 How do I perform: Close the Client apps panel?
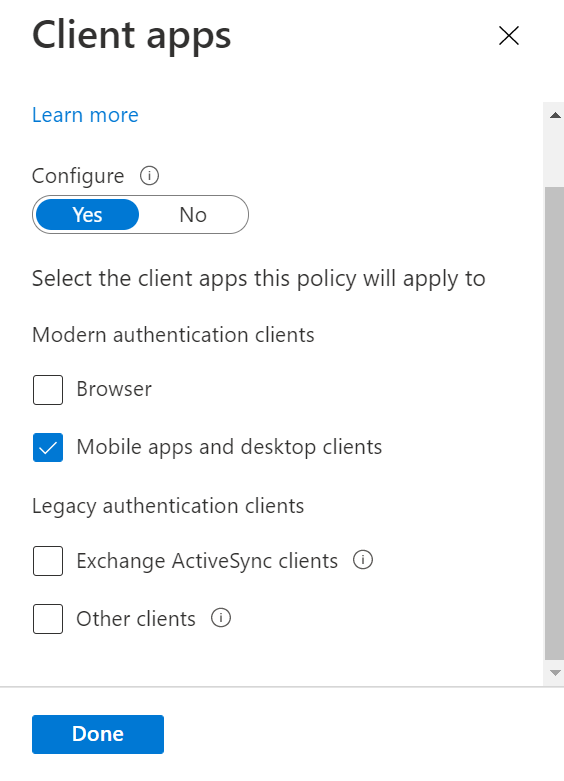point(509,36)
